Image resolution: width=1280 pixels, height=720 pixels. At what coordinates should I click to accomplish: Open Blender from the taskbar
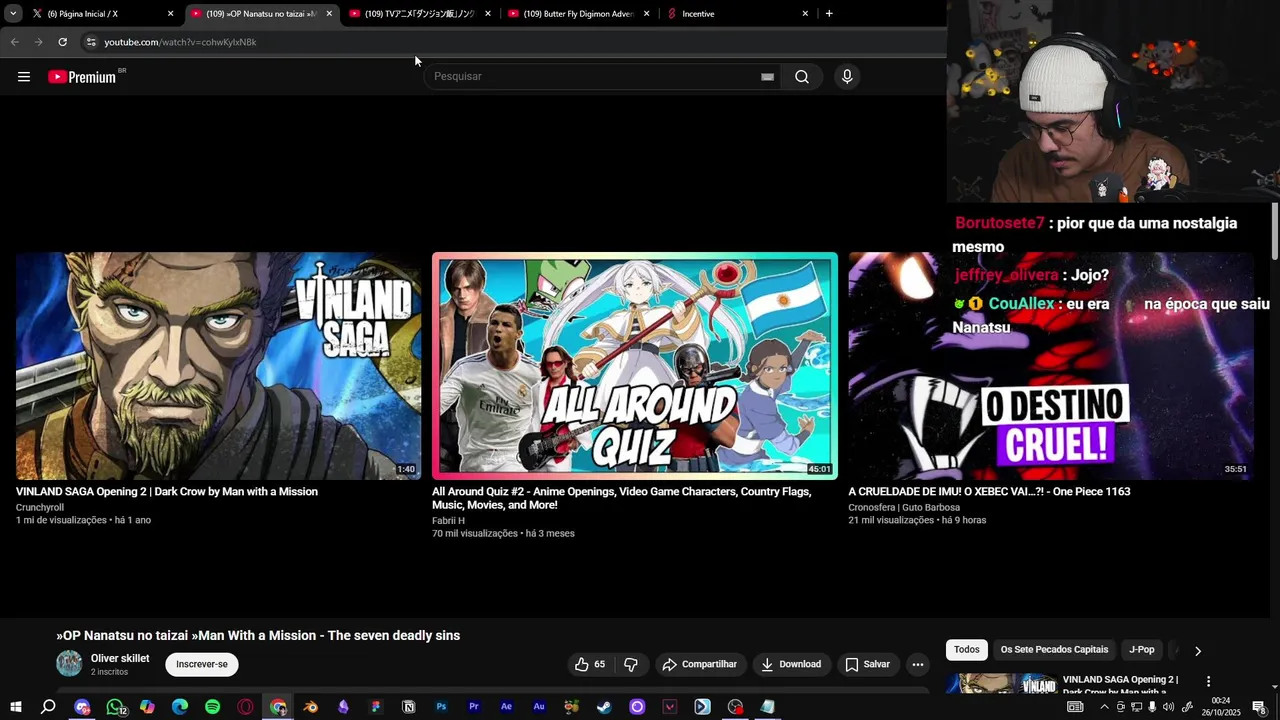click(310, 707)
